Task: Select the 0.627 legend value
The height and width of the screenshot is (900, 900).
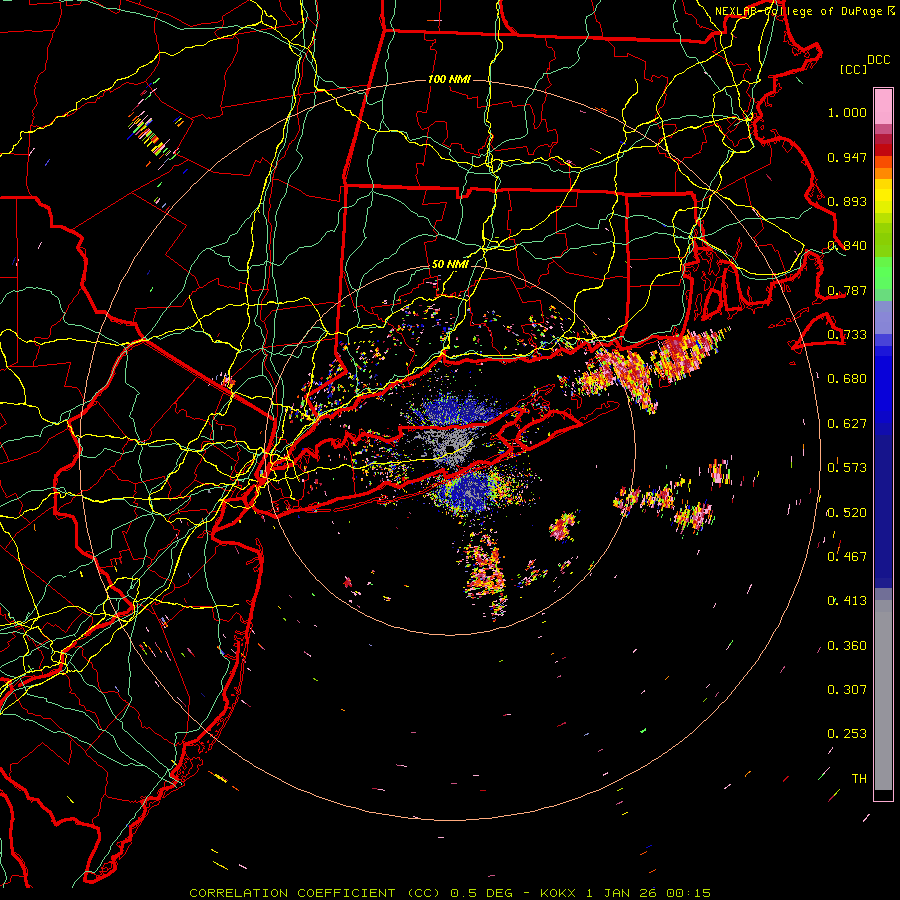Action: [x=847, y=424]
